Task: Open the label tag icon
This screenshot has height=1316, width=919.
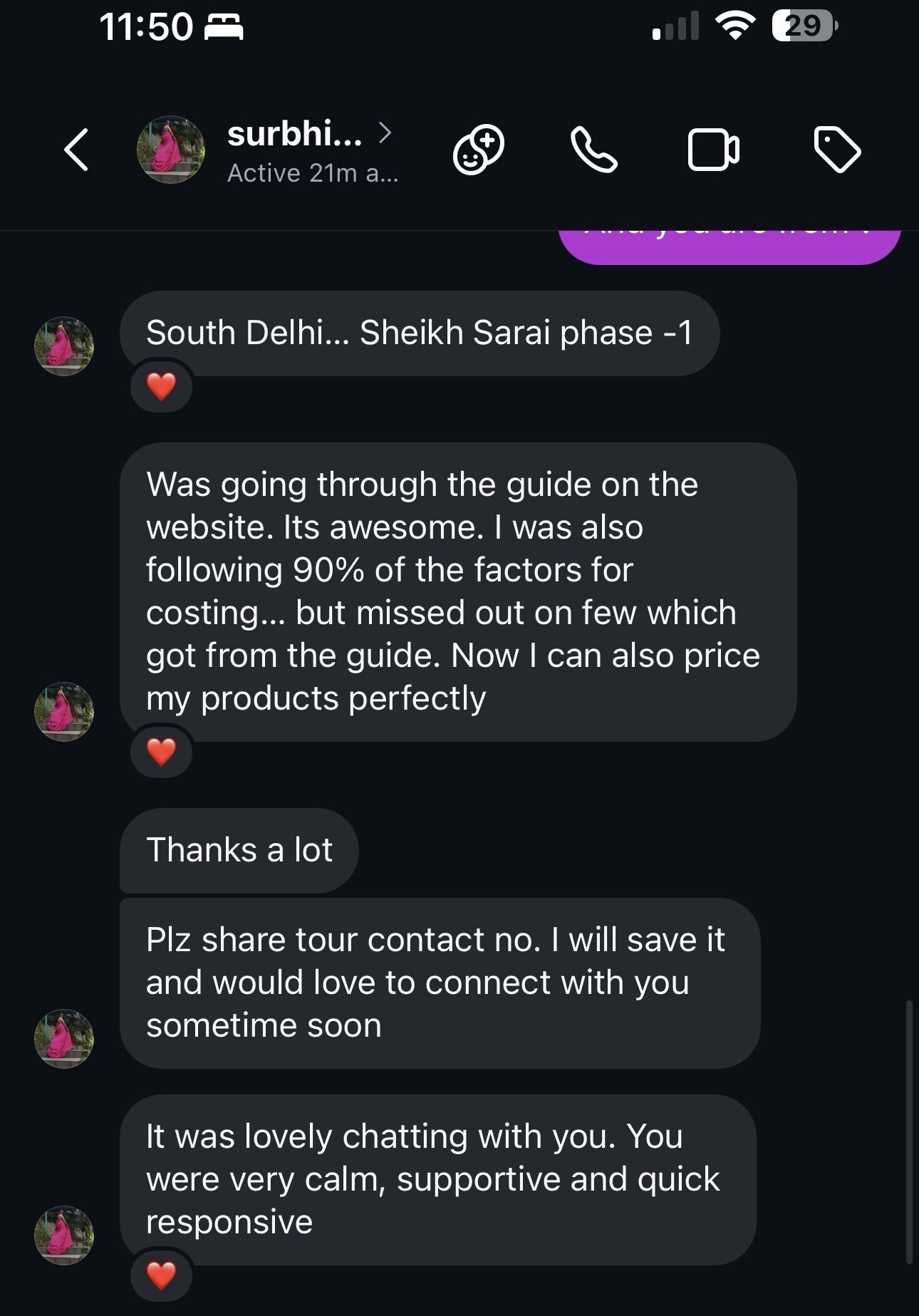Action: coord(836,150)
